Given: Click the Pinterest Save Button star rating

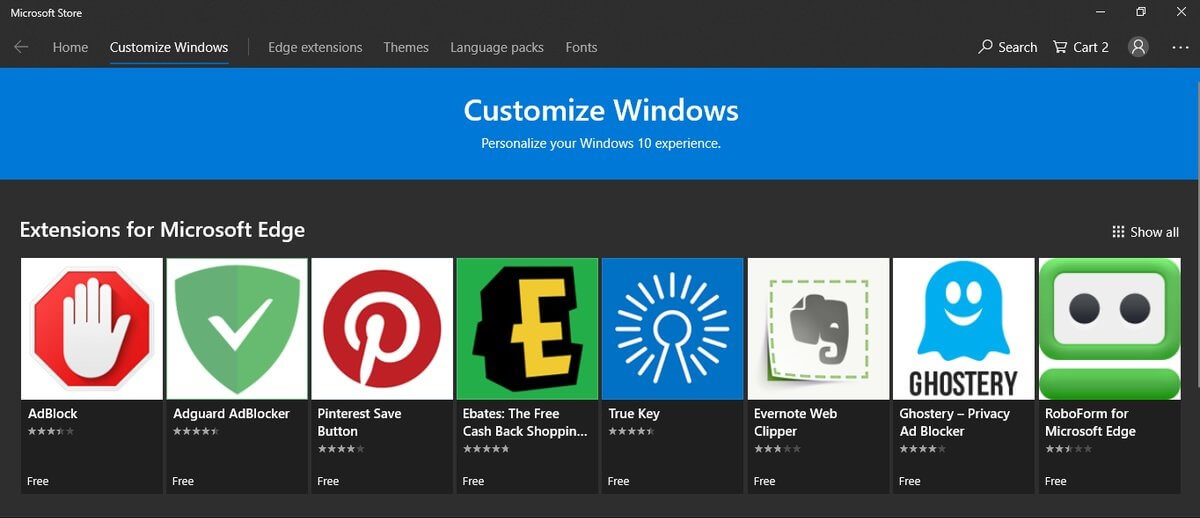Looking at the screenshot, I should click(341, 449).
